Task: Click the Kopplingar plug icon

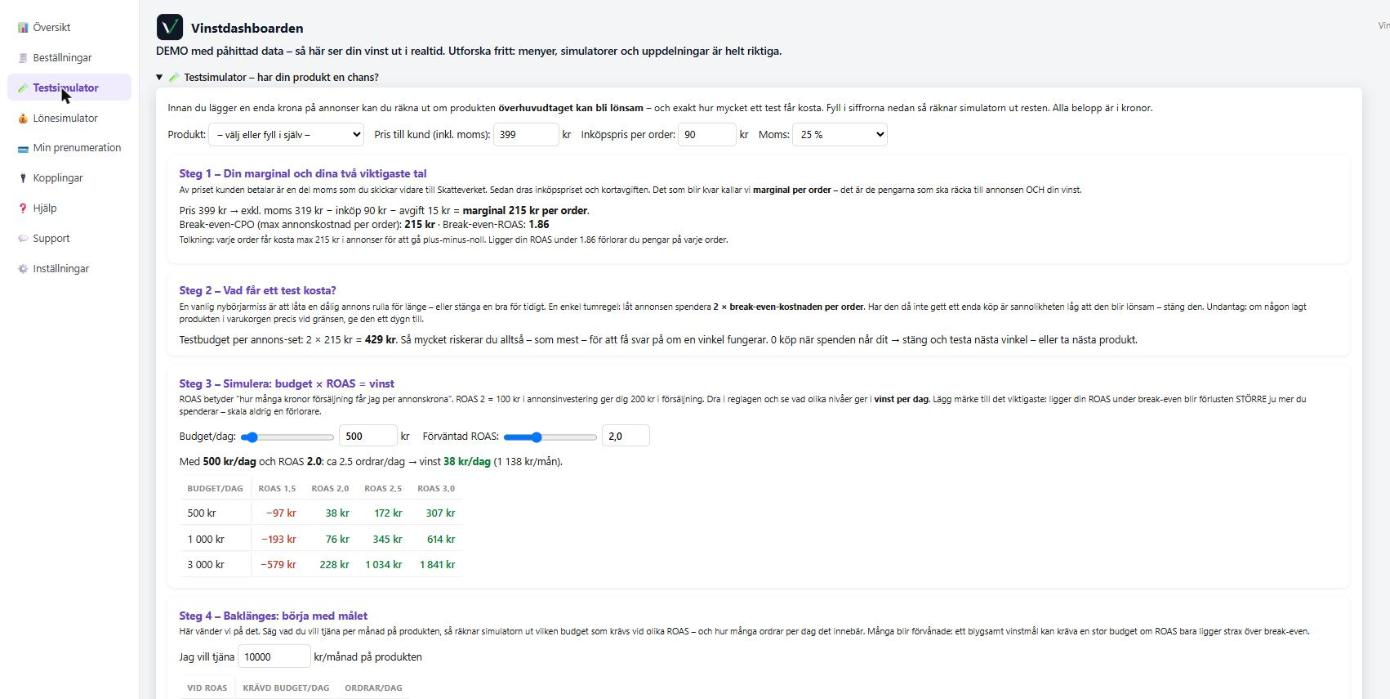Action: [23, 178]
